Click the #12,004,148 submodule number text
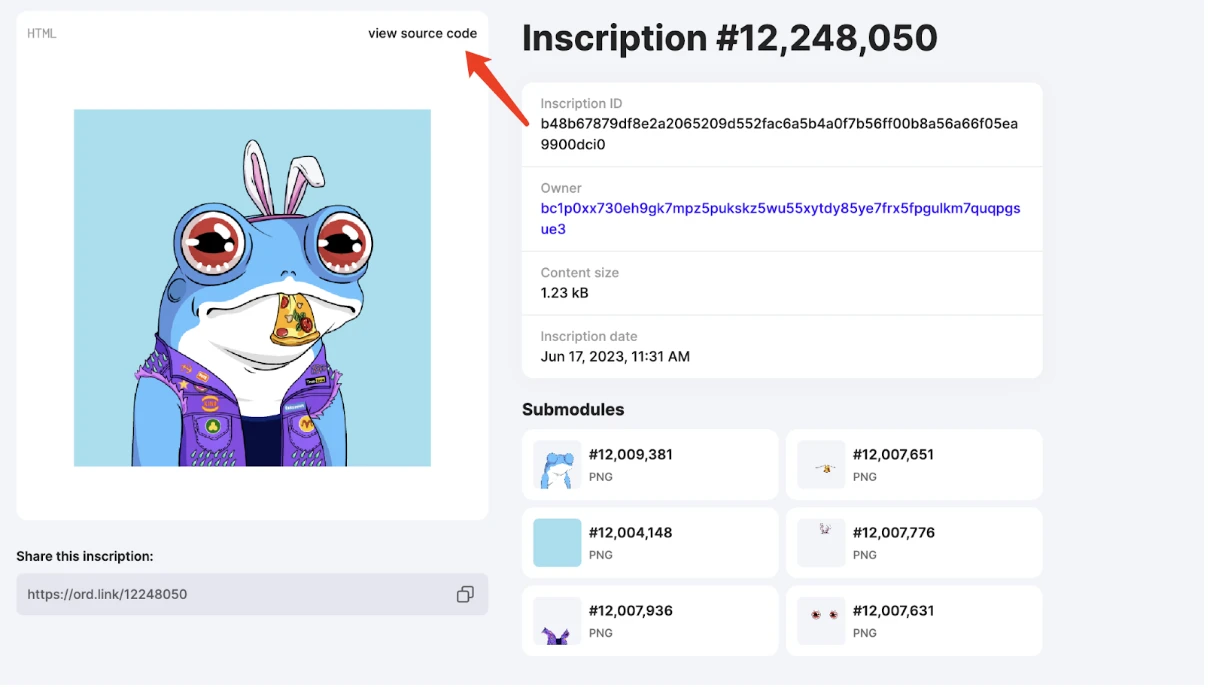Viewport: 1208px width, 690px height. click(630, 533)
